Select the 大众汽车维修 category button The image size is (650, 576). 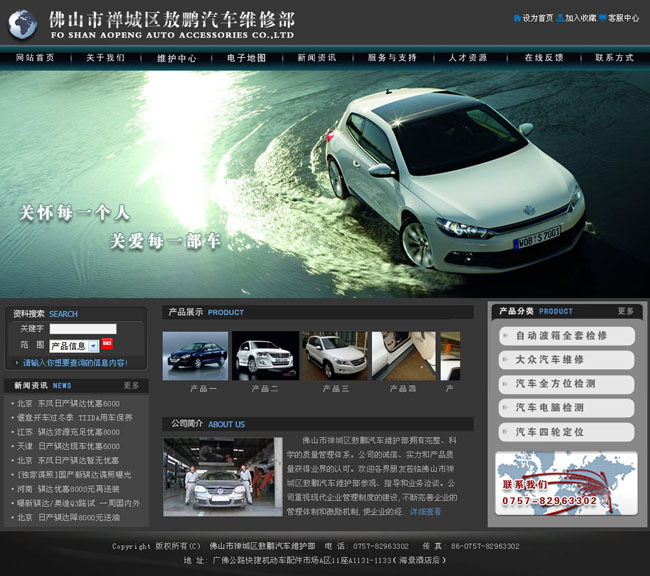[567, 360]
